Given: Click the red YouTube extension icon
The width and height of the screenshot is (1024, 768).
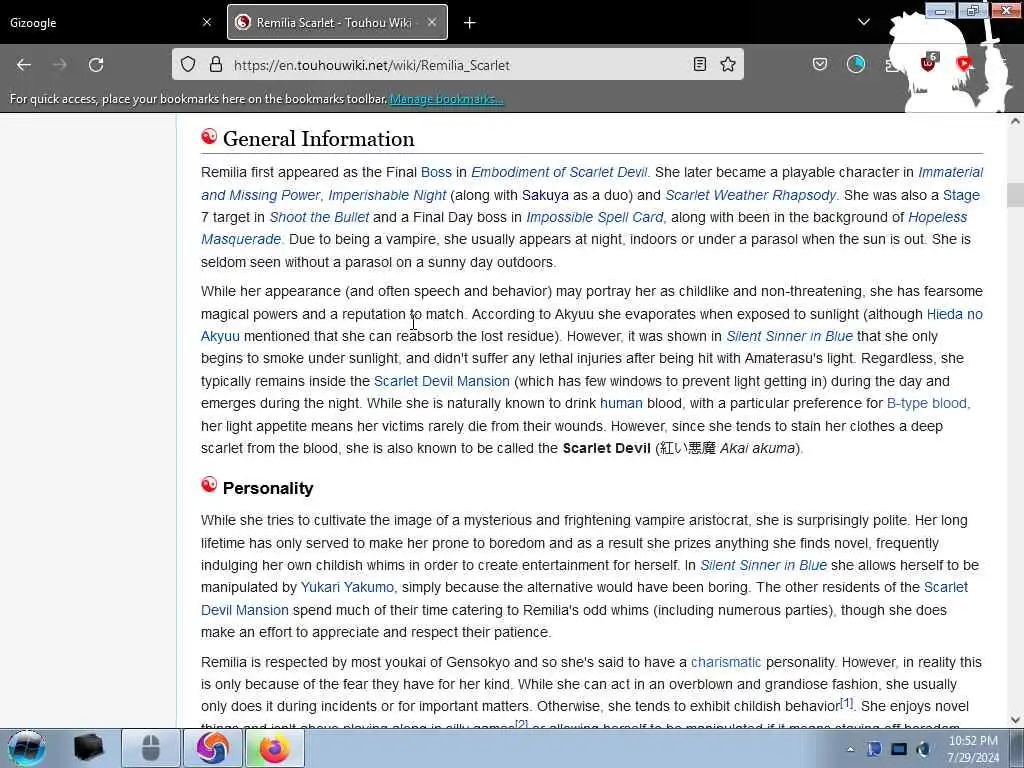Looking at the screenshot, I should pyautogui.click(x=964, y=63).
